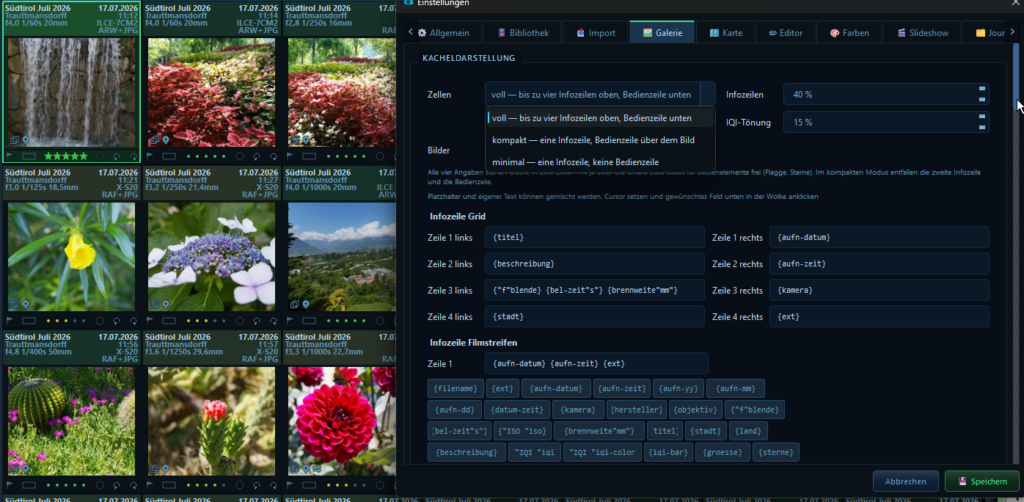Click the map pin icon on waterfall thumbnail

(25, 140)
